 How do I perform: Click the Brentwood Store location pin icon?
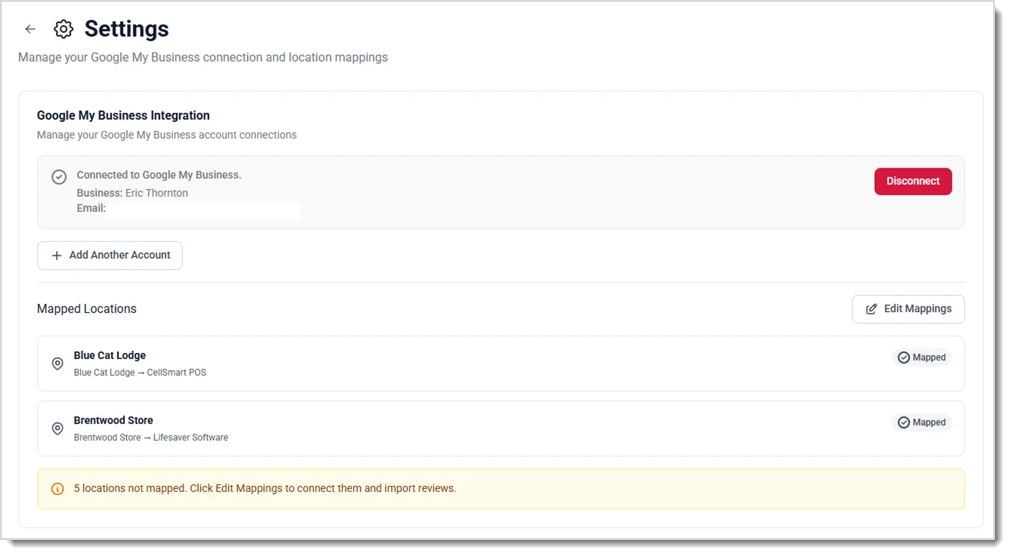pos(57,429)
